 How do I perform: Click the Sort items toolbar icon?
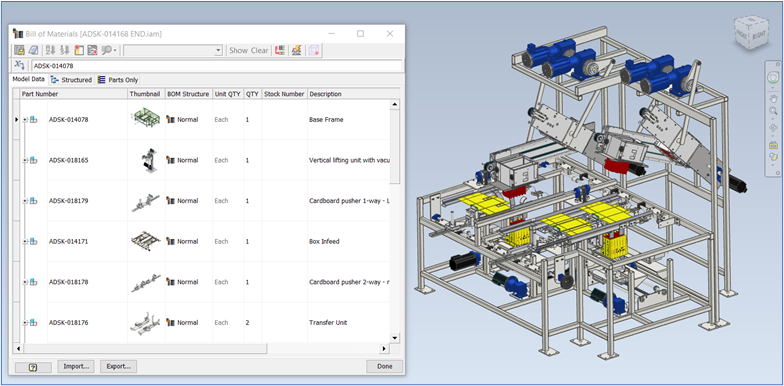click(50, 50)
